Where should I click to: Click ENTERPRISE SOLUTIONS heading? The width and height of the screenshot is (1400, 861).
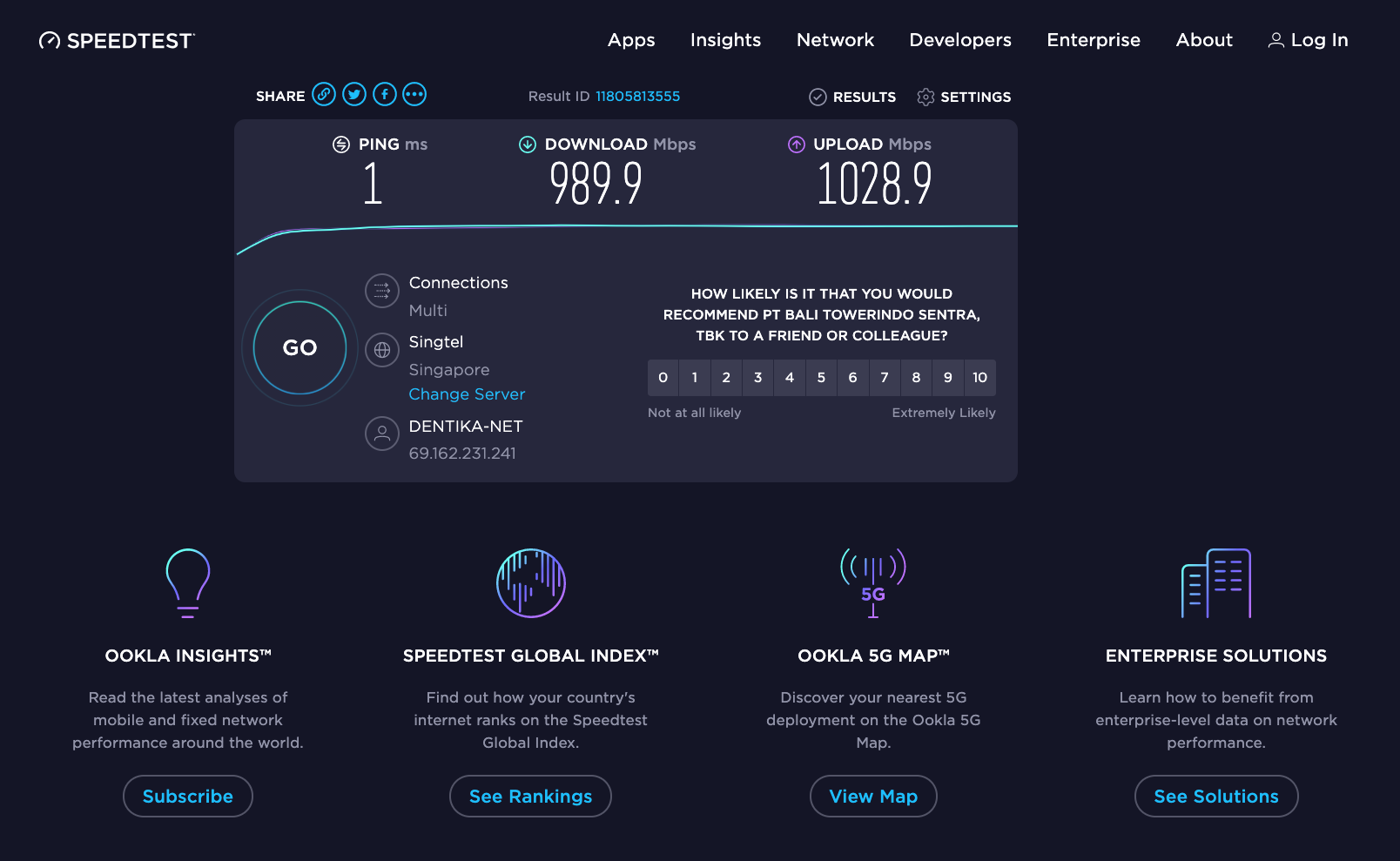point(1216,656)
